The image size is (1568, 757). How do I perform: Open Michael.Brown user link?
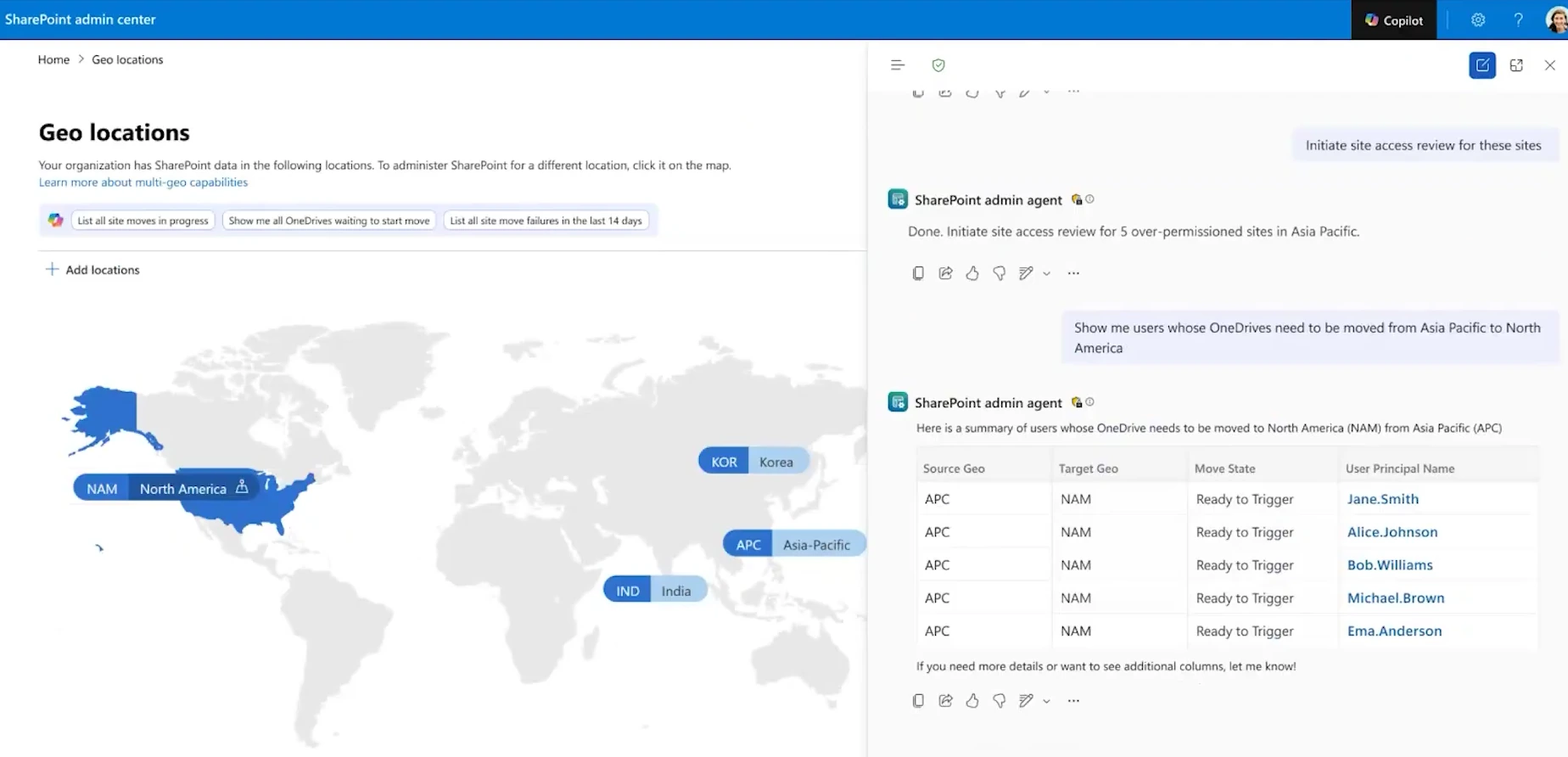1396,598
